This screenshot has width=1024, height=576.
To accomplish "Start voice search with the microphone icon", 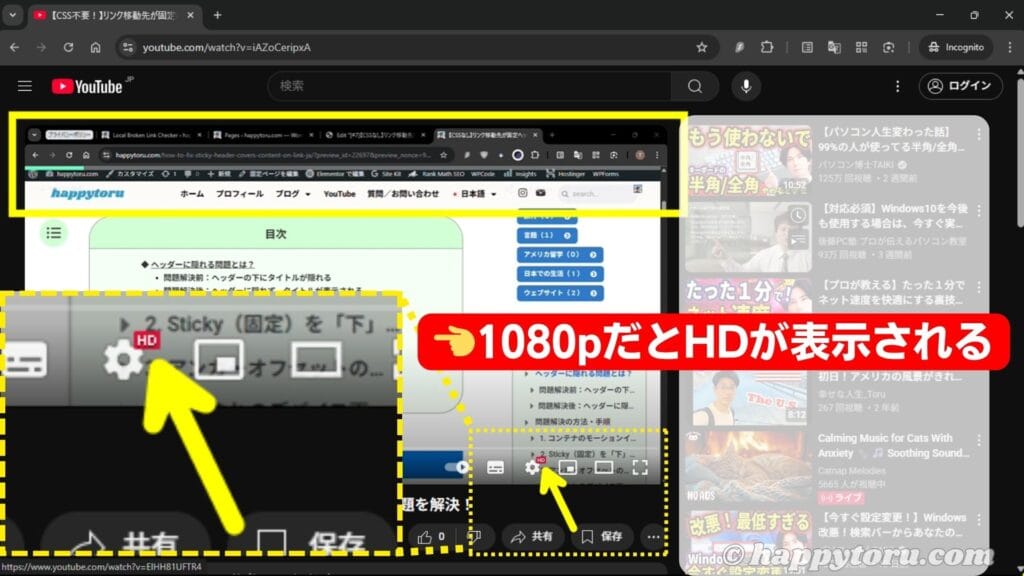I will (x=746, y=86).
